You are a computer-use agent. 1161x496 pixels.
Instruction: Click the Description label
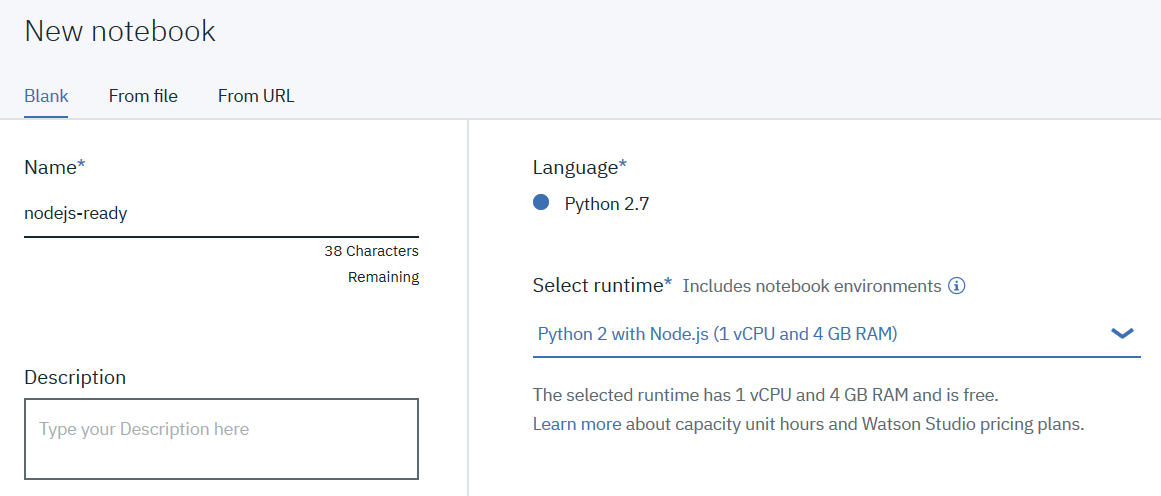pos(75,377)
